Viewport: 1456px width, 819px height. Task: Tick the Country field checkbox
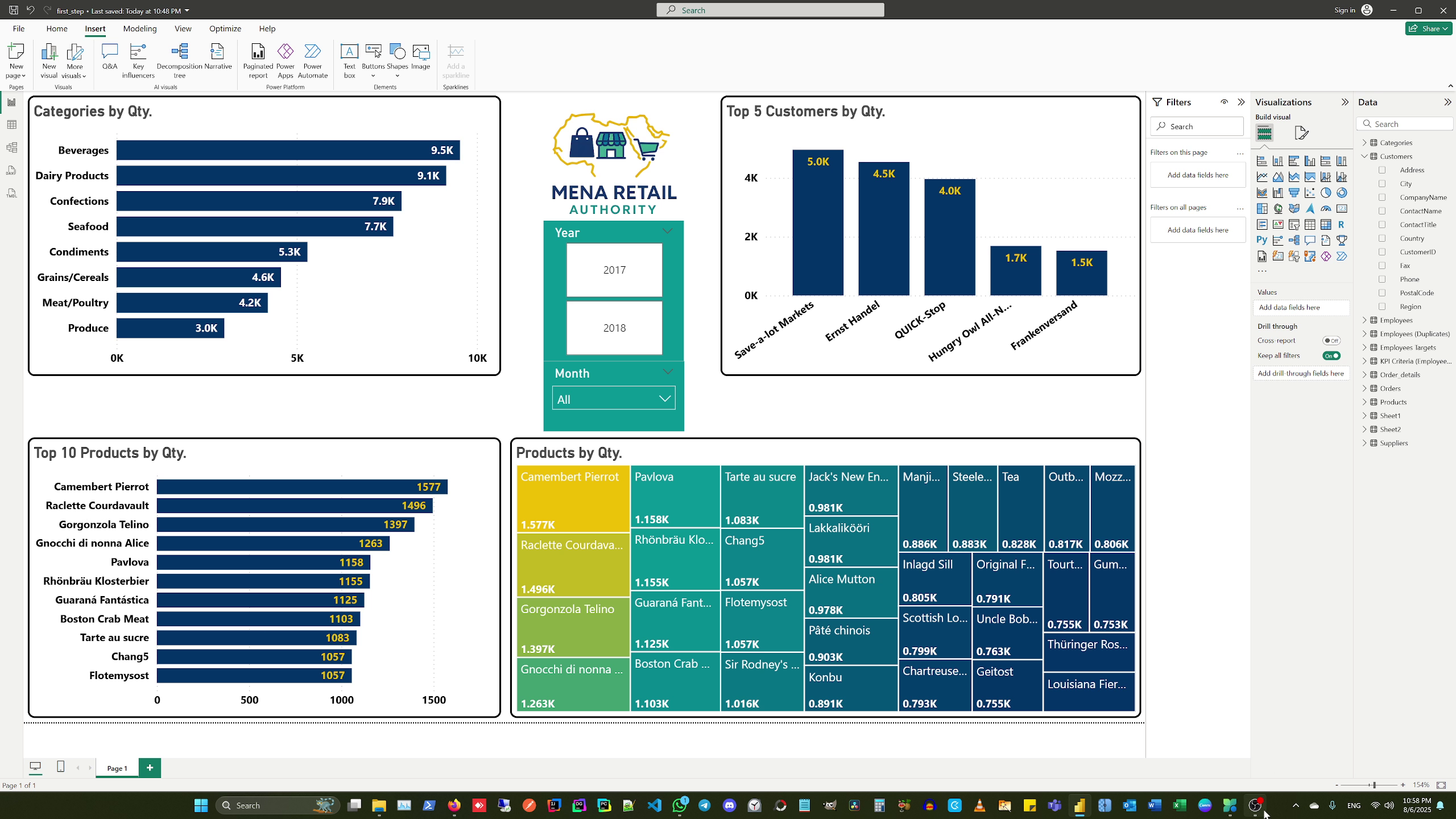pyautogui.click(x=1382, y=238)
